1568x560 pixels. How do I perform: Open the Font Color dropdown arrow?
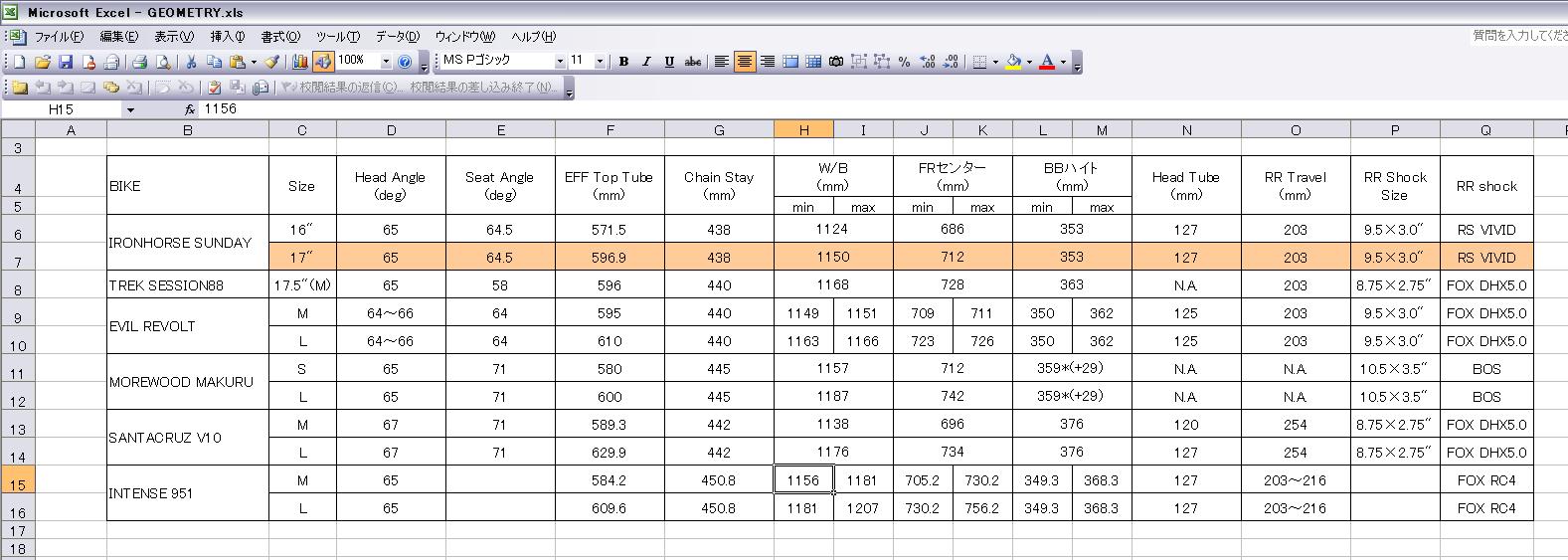tap(1063, 62)
